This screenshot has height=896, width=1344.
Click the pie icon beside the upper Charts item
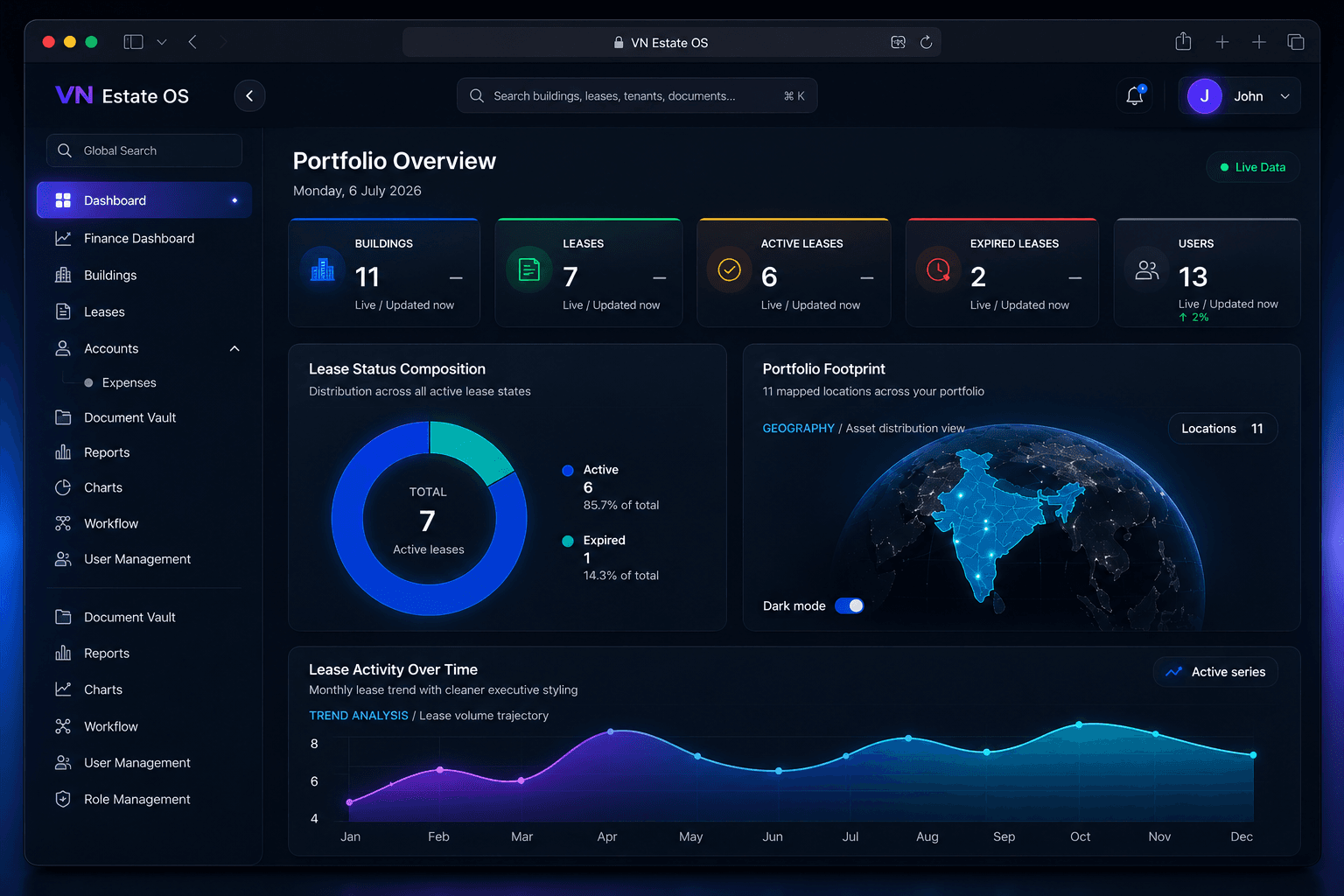click(x=63, y=487)
